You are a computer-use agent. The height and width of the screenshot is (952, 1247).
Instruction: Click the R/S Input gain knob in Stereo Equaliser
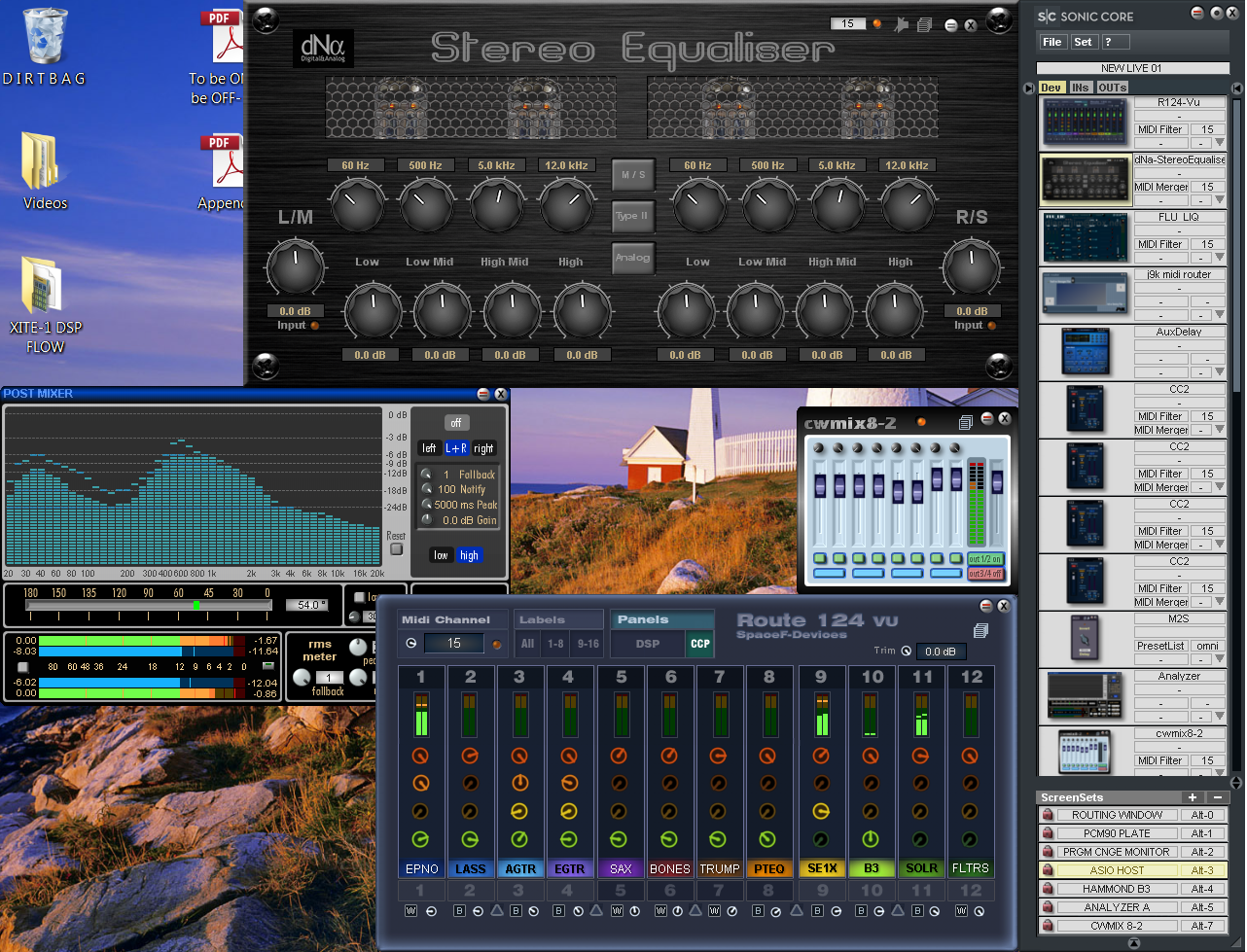coord(971,268)
